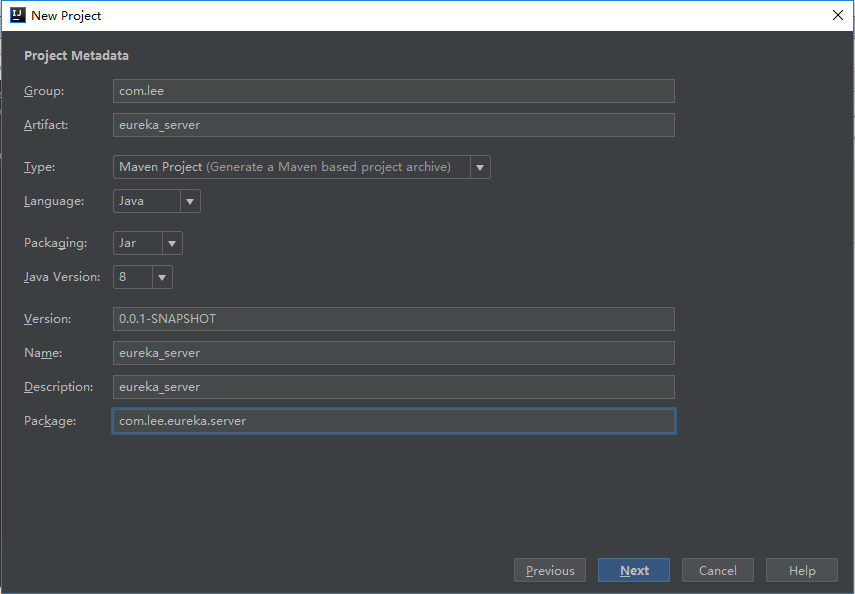Open the Packaging dropdown arrow

tap(172, 243)
